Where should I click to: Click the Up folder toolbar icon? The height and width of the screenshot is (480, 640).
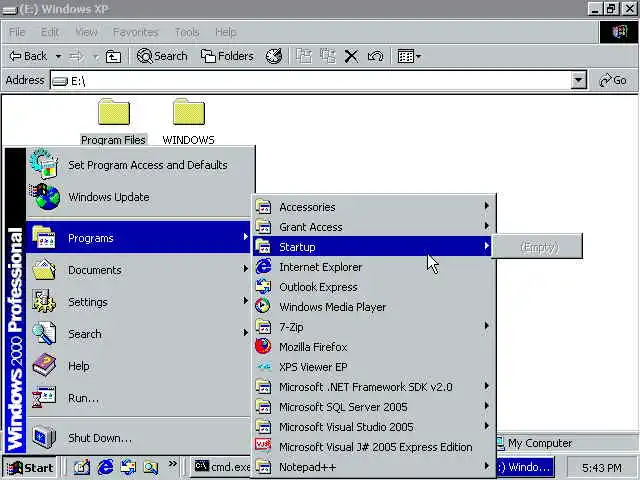[113, 56]
